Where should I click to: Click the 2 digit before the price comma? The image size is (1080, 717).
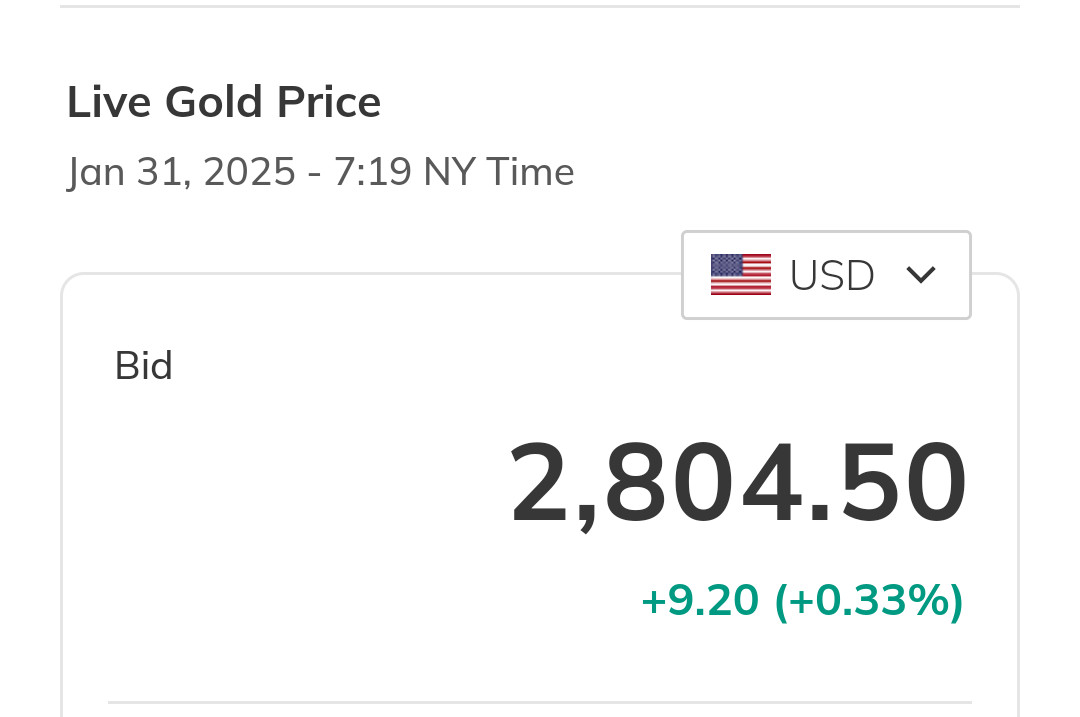(x=541, y=485)
